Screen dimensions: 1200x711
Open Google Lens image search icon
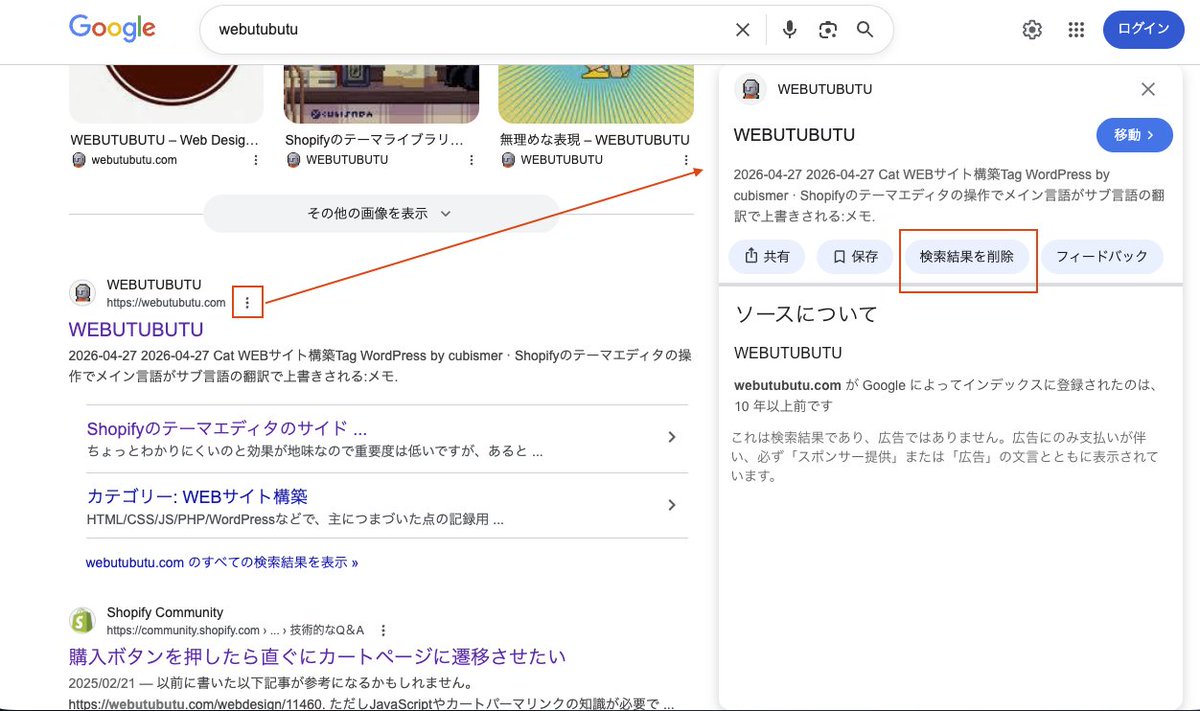pos(827,30)
